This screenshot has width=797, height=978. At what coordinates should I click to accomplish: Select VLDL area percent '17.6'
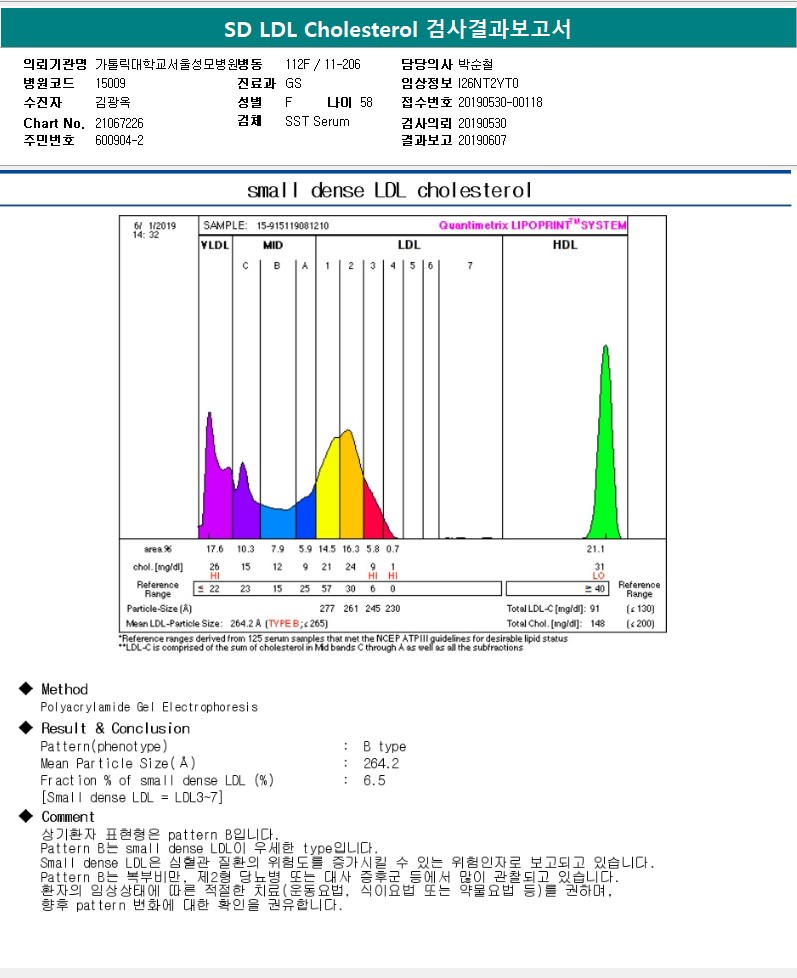click(x=215, y=549)
